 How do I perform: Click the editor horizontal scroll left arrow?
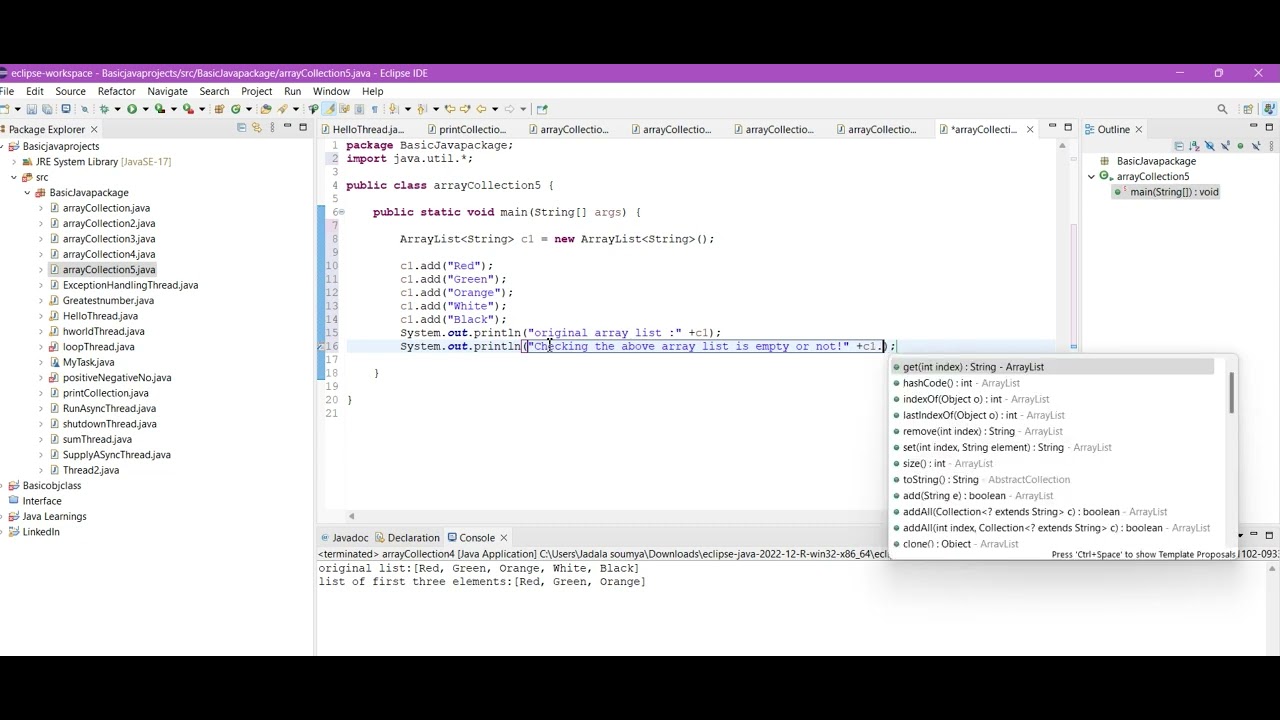click(351, 516)
